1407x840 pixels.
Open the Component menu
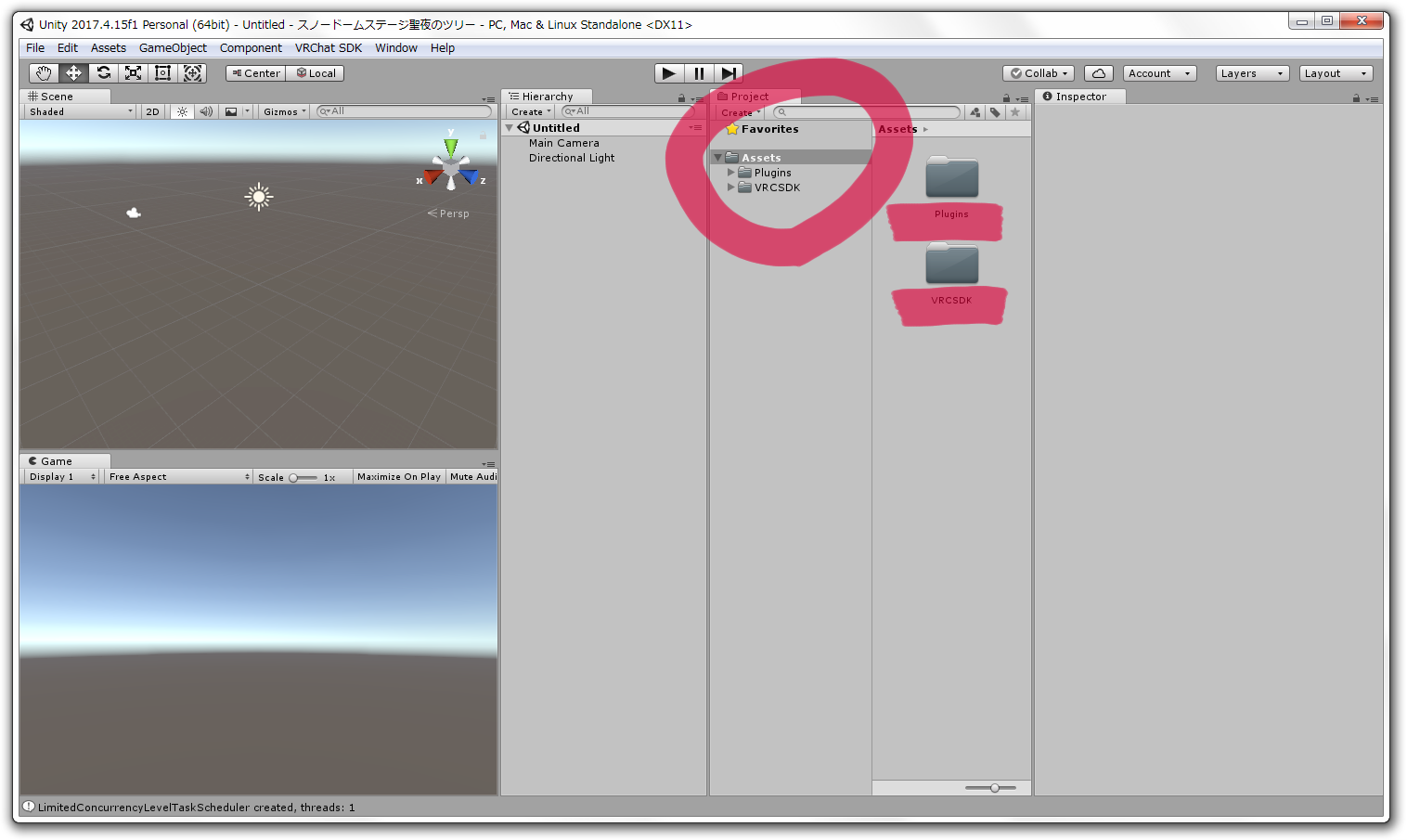click(x=251, y=48)
